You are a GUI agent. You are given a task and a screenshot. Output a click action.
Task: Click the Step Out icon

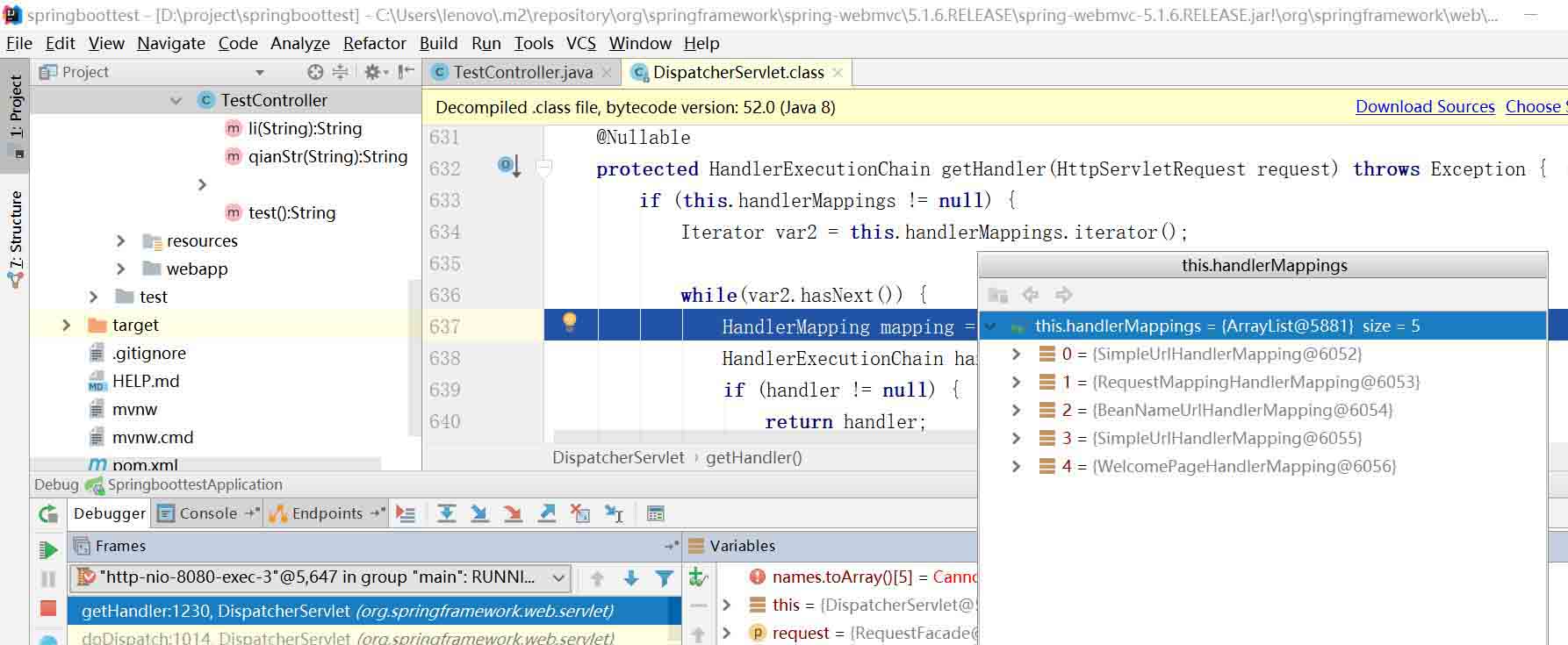click(546, 514)
